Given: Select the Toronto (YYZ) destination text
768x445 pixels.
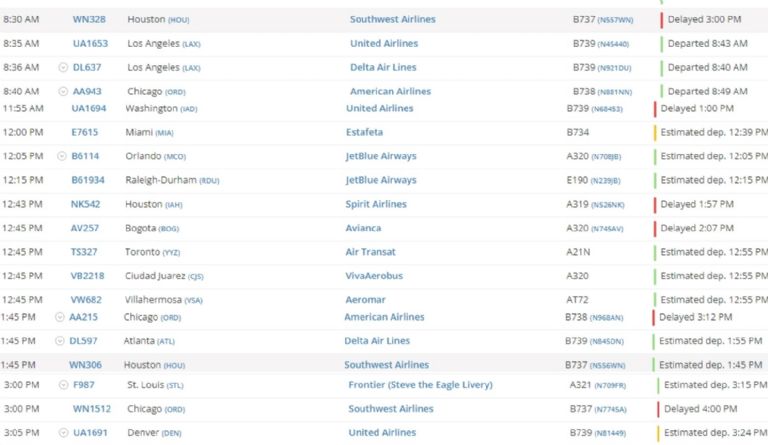Looking at the screenshot, I should pyautogui.click(x=152, y=252).
